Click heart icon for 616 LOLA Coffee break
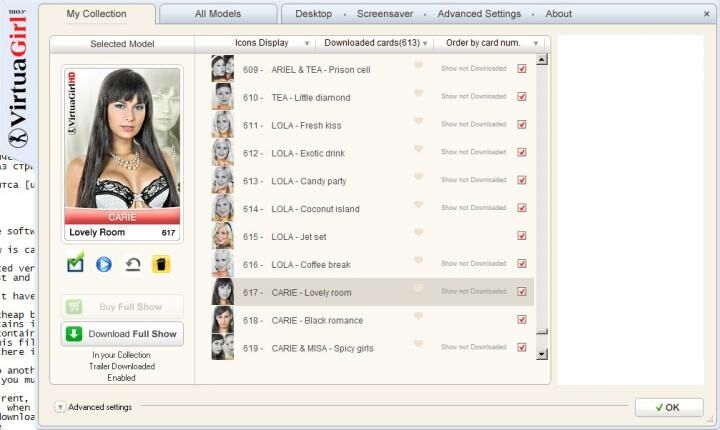Viewport: 720px width, 430px height. click(418, 260)
